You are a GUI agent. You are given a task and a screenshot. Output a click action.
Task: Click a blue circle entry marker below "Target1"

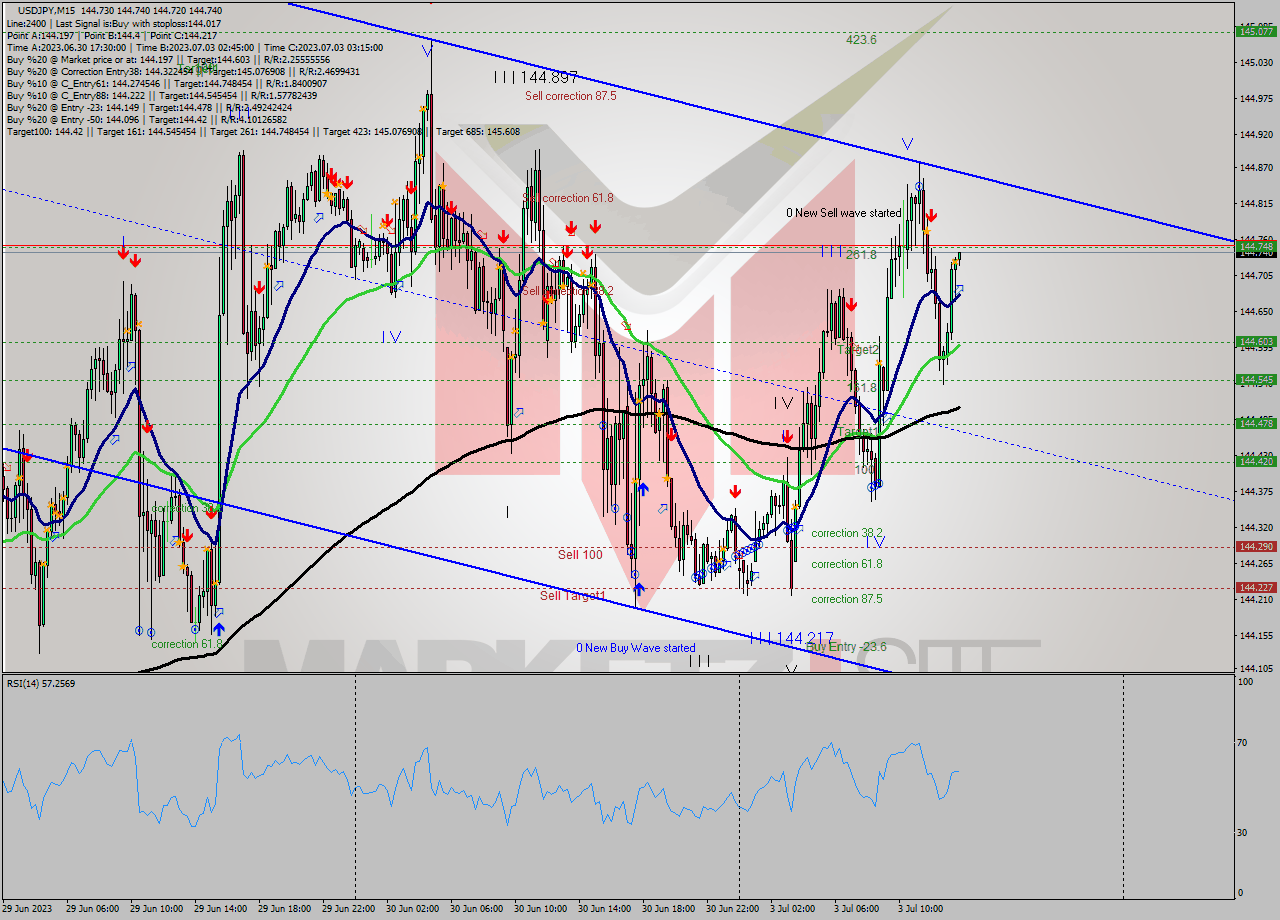point(875,485)
